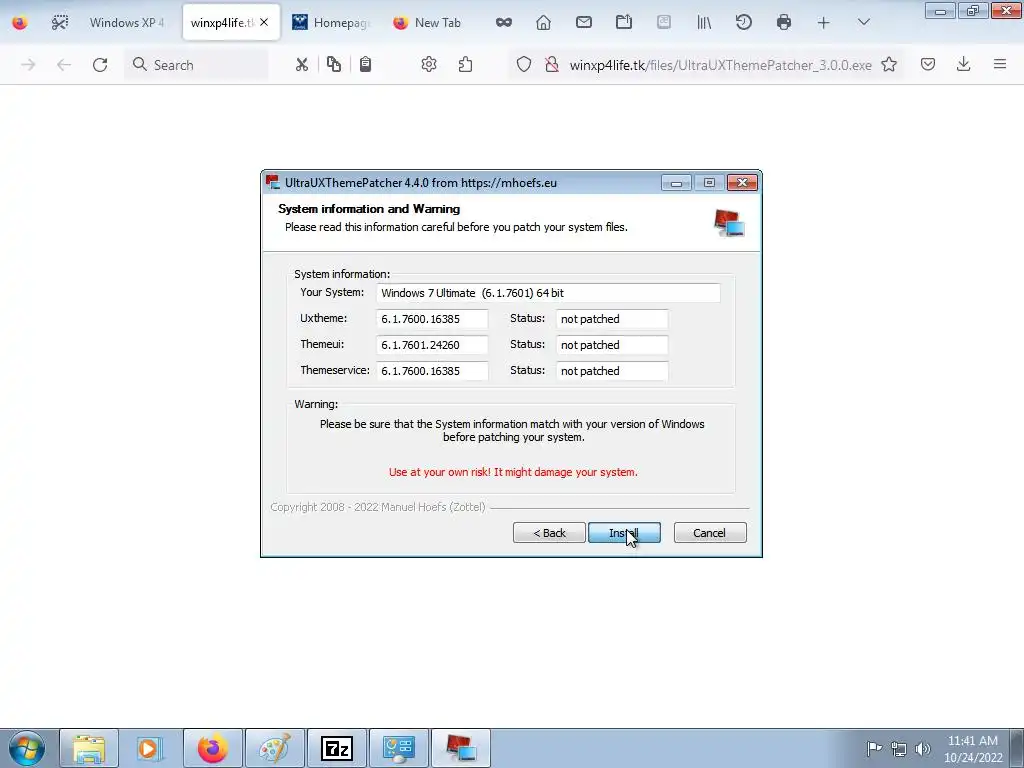Open the screenshot scissors tool icon
This screenshot has width=1024, height=768.
[59, 23]
